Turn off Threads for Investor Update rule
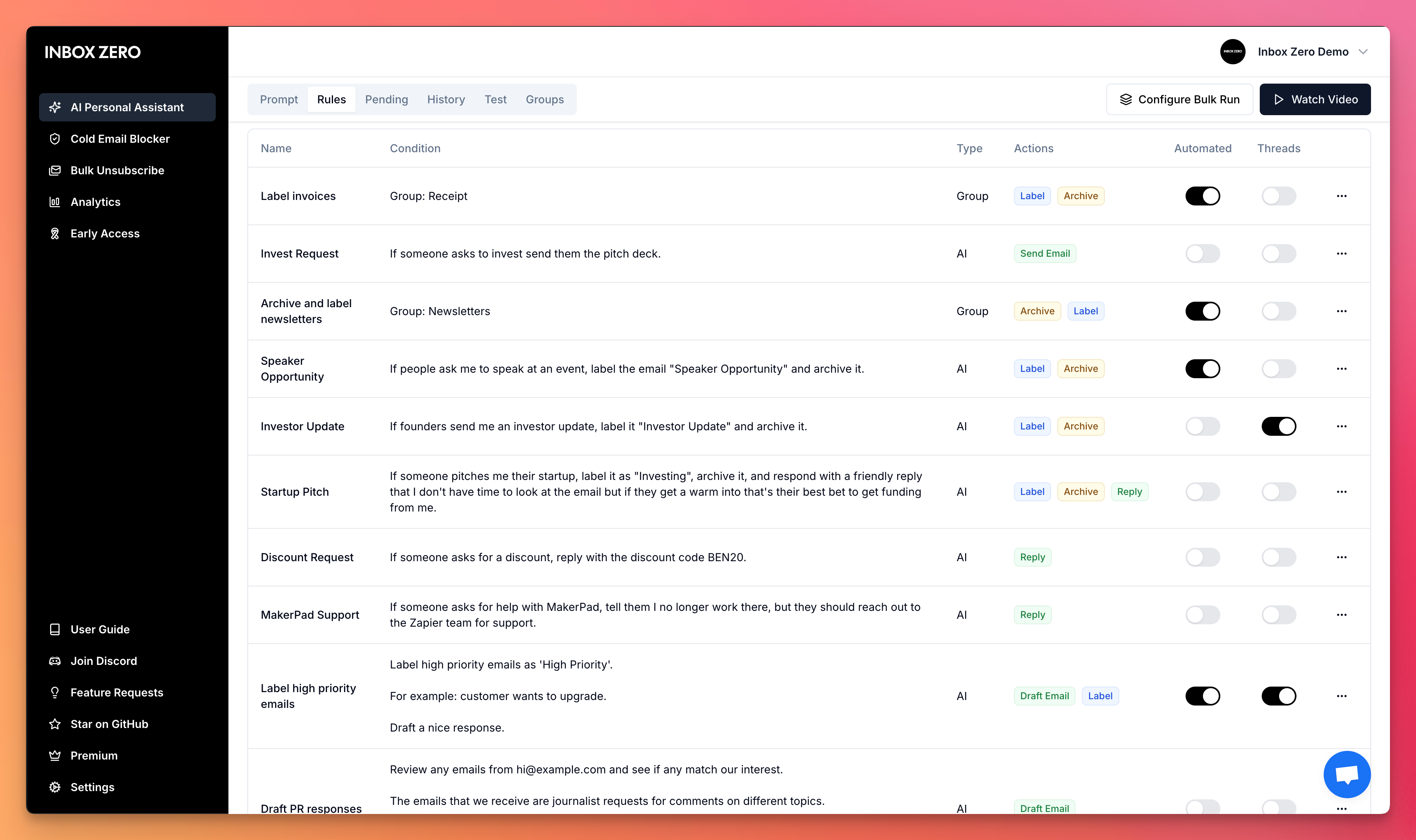Image resolution: width=1416 pixels, height=840 pixels. tap(1278, 426)
